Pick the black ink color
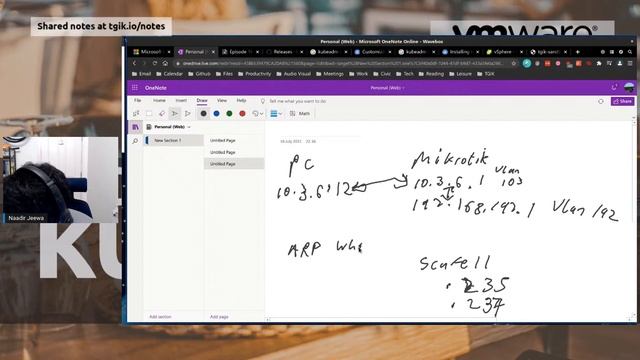 [x=203, y=113]
